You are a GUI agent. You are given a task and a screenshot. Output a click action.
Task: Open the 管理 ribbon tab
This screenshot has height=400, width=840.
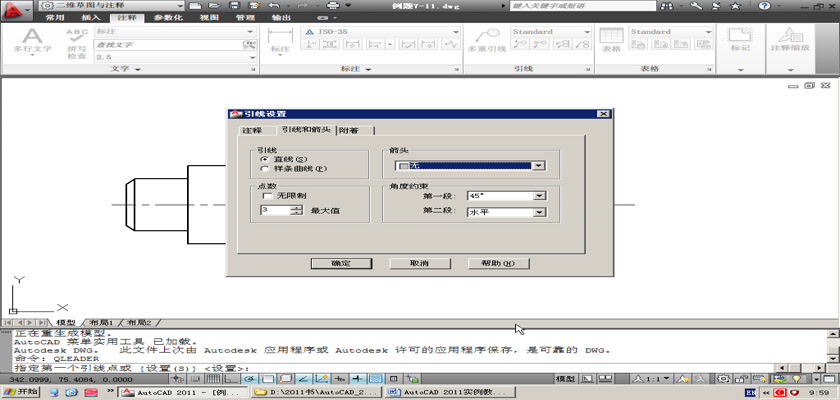pos(245,18)
